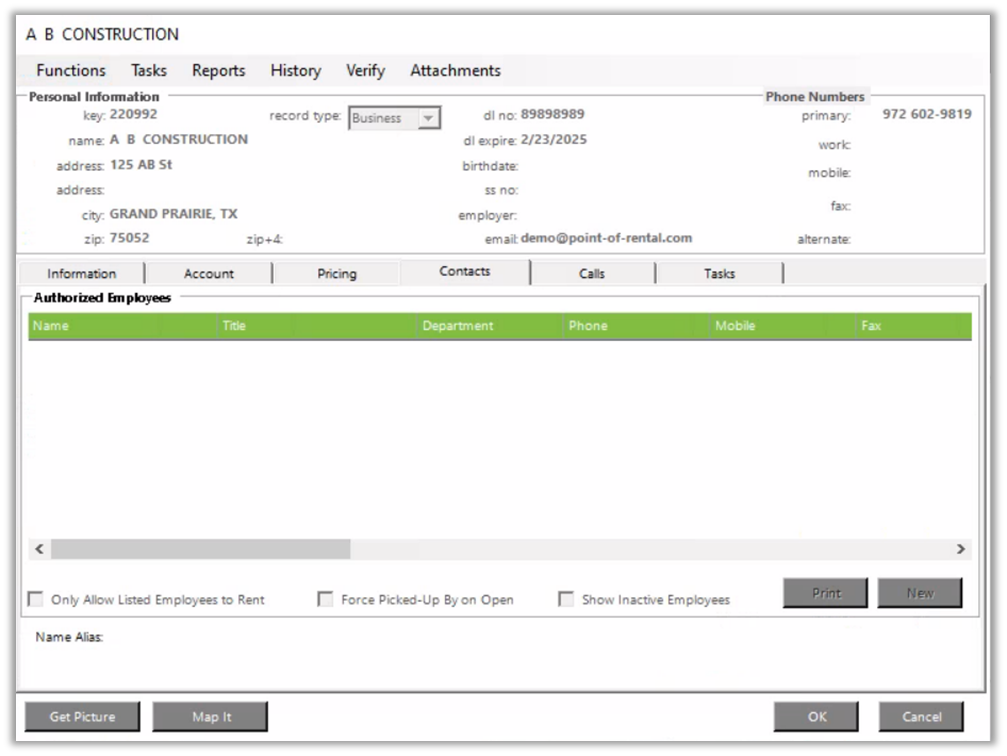Select the Calls tab

click(x=592, y=274)
